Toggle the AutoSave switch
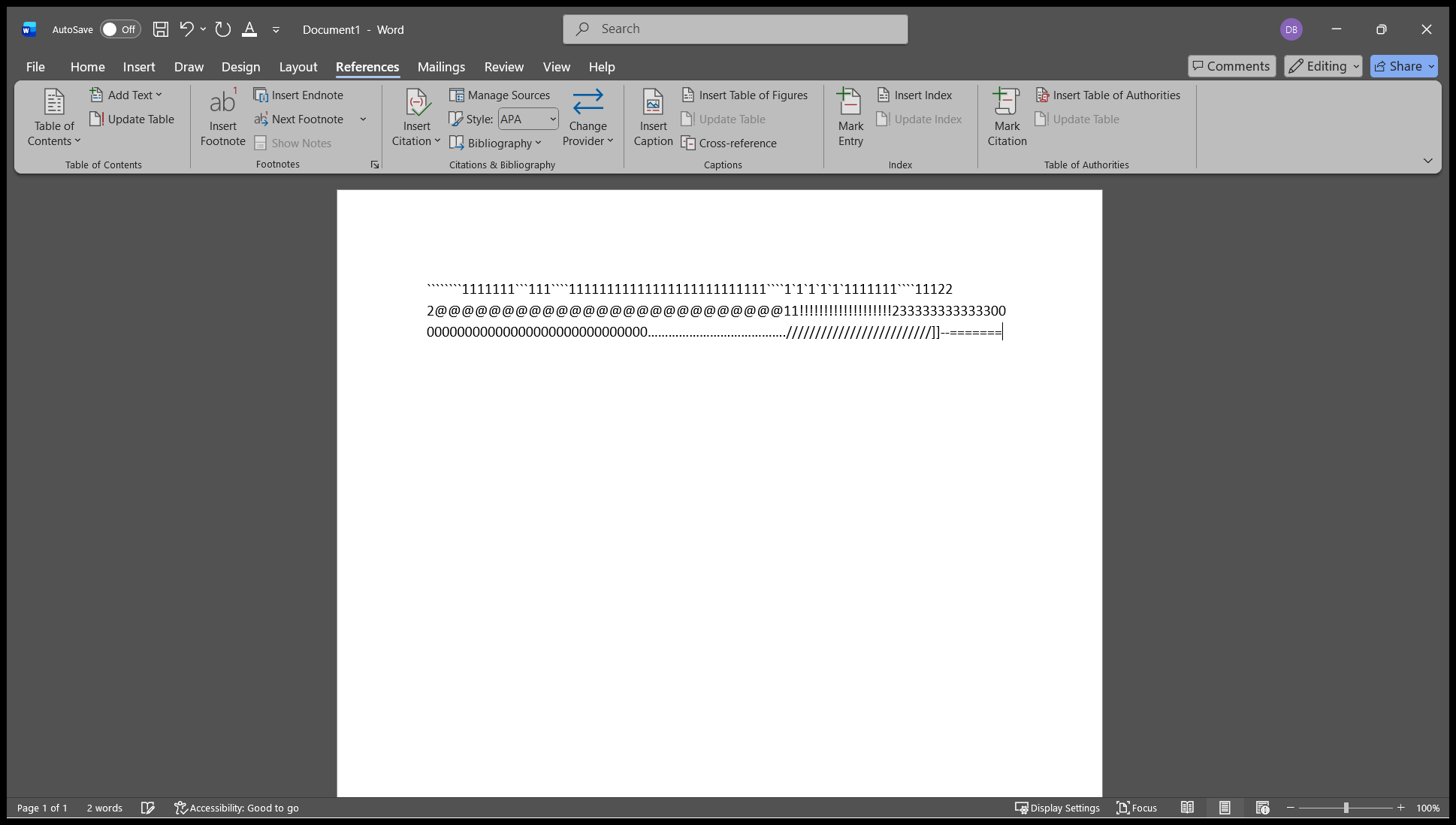The width and height of the screenshot is (1456, 825). (120, 29)
